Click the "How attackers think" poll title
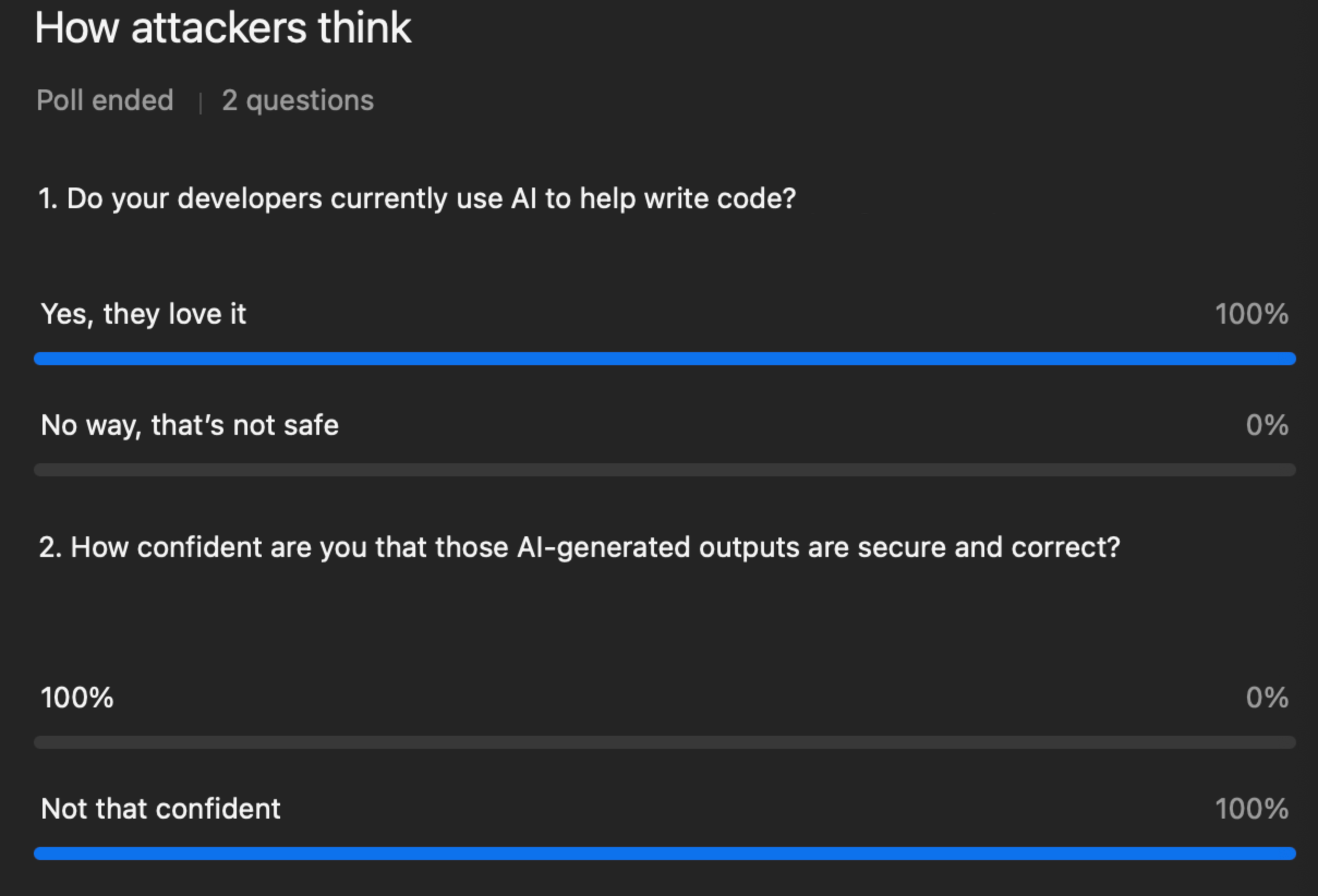1318x896 pixels. click(x=223, y=28)
